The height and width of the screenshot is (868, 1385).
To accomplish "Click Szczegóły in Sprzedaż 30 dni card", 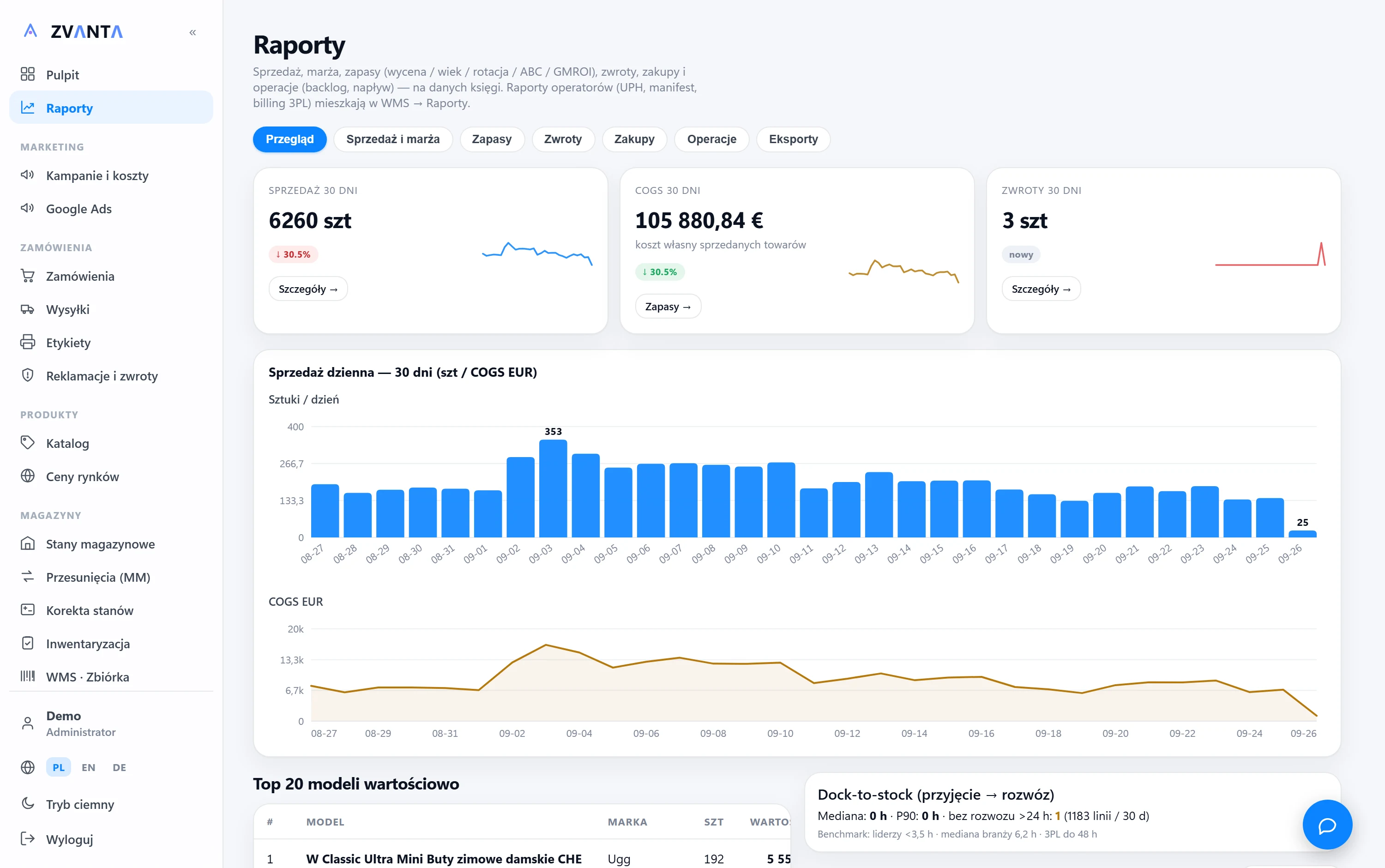I will 308,289.
